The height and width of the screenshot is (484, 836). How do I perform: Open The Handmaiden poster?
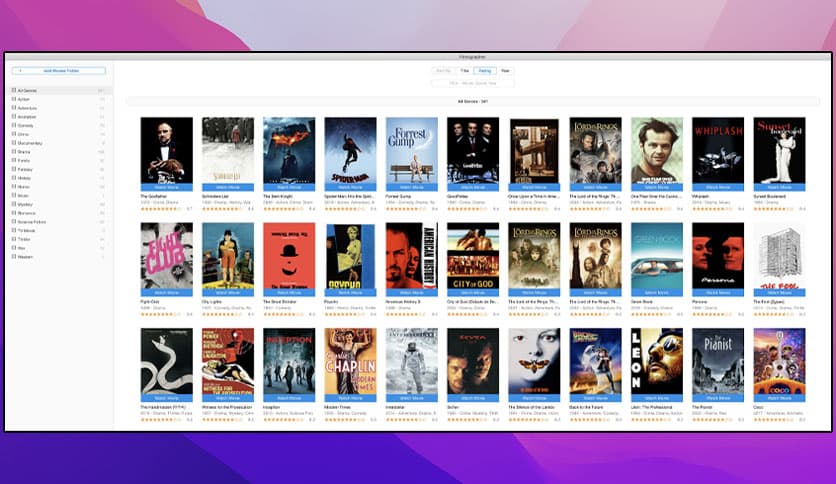pyautogui.click(x=166, y=361)
